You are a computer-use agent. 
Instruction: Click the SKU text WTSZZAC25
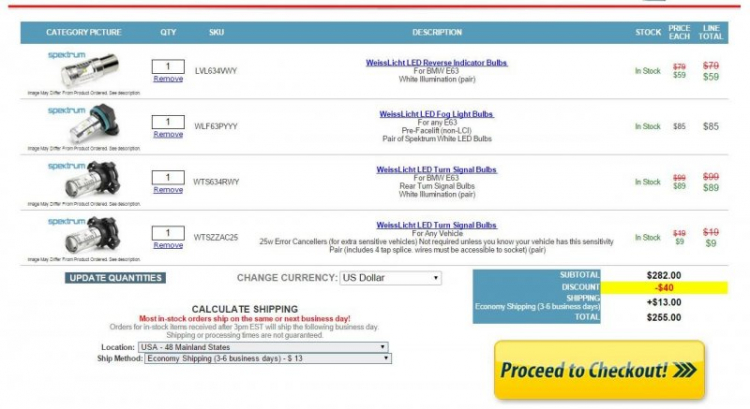(x=216, y=237)
